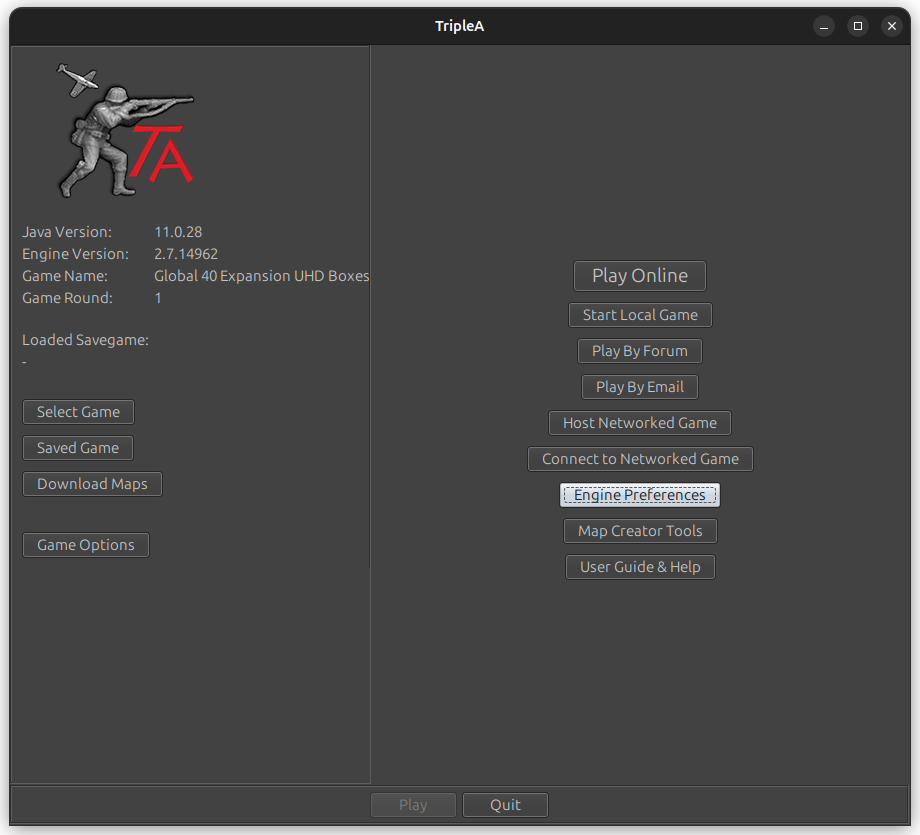Image resolution: width=920 pixels, height=835 pixels.
Task: Connect to a Networked Game
Action: pos(639,458)
